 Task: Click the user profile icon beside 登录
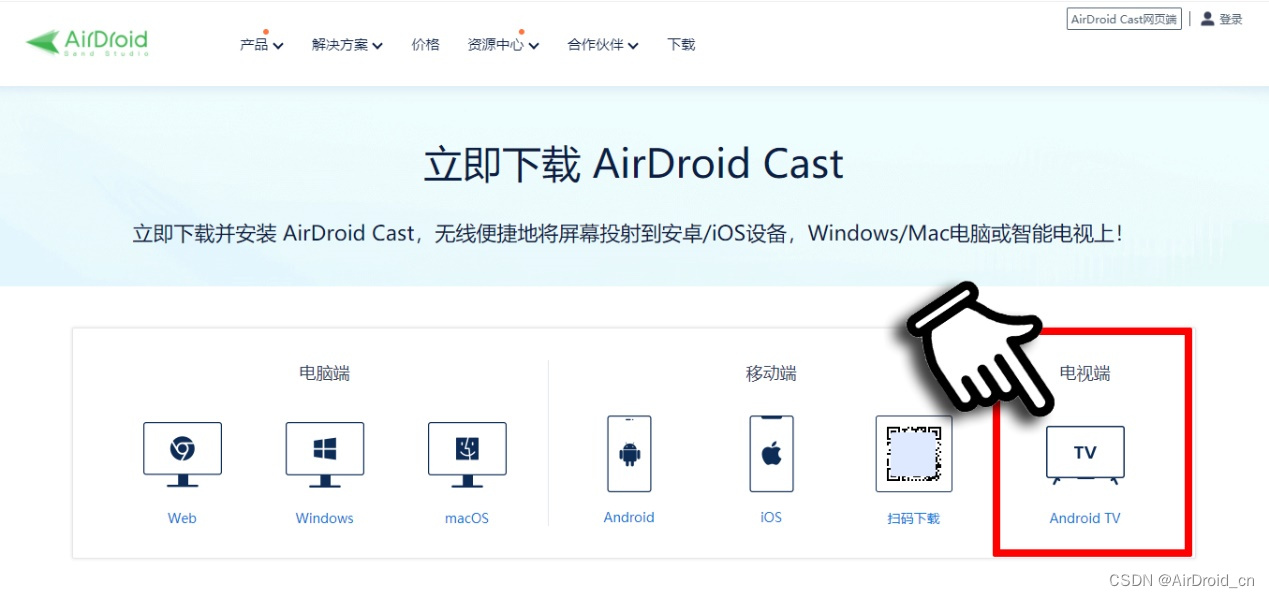1207,18
